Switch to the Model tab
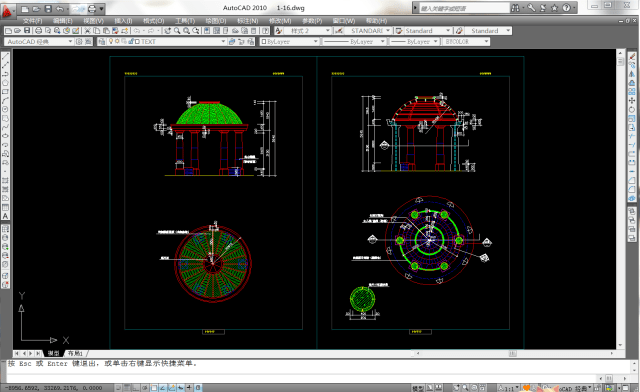 click(53, 353)
